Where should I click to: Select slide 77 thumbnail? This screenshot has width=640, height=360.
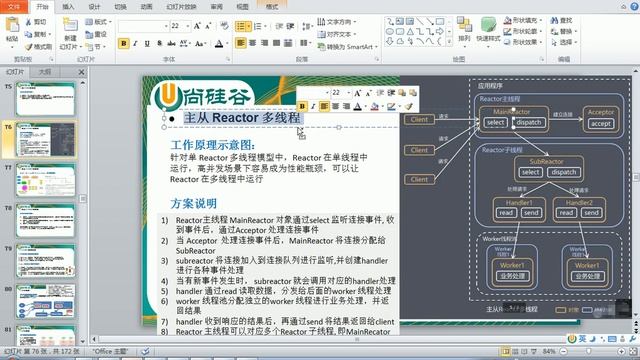pos(45,180)
